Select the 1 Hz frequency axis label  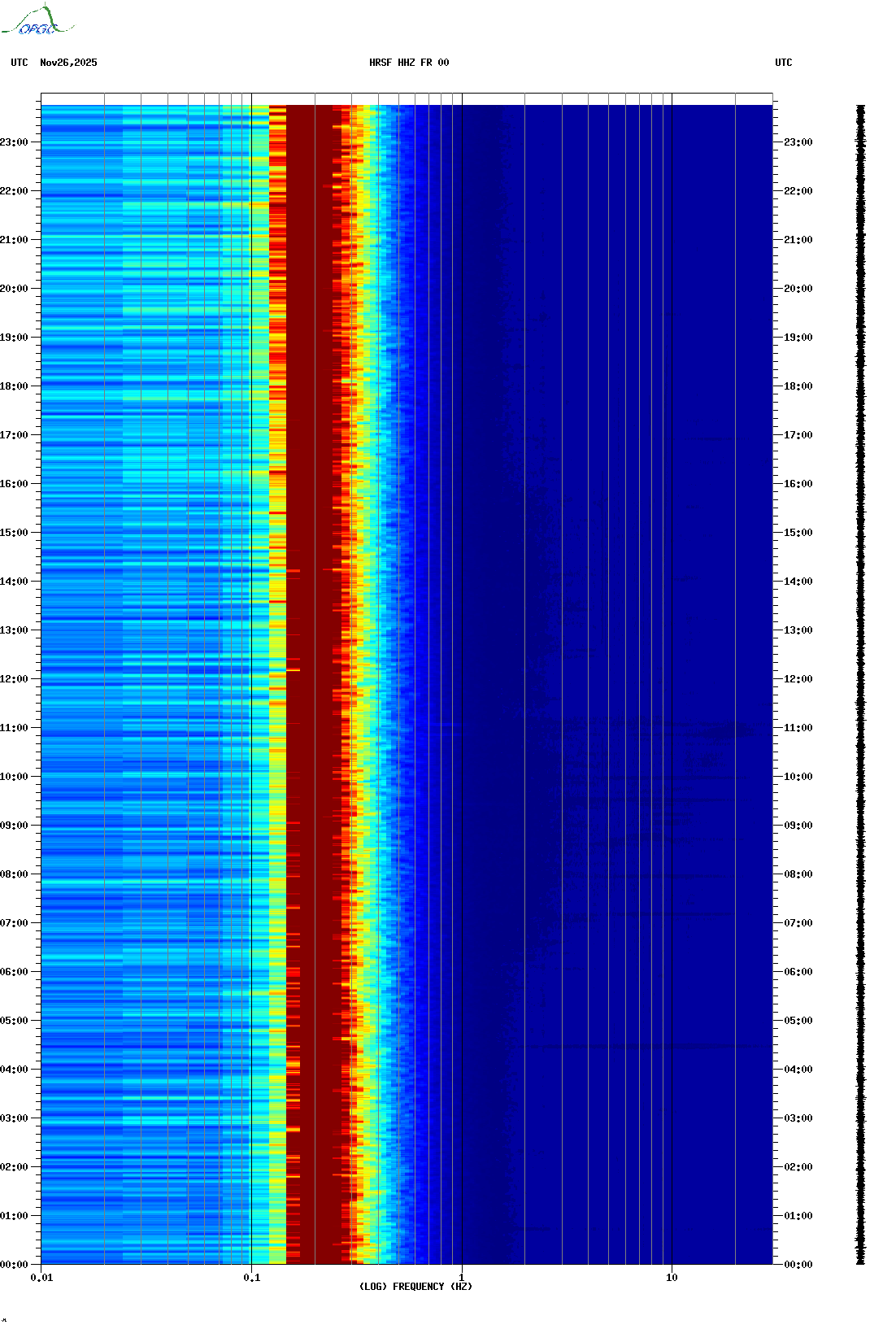(462, 1278)
